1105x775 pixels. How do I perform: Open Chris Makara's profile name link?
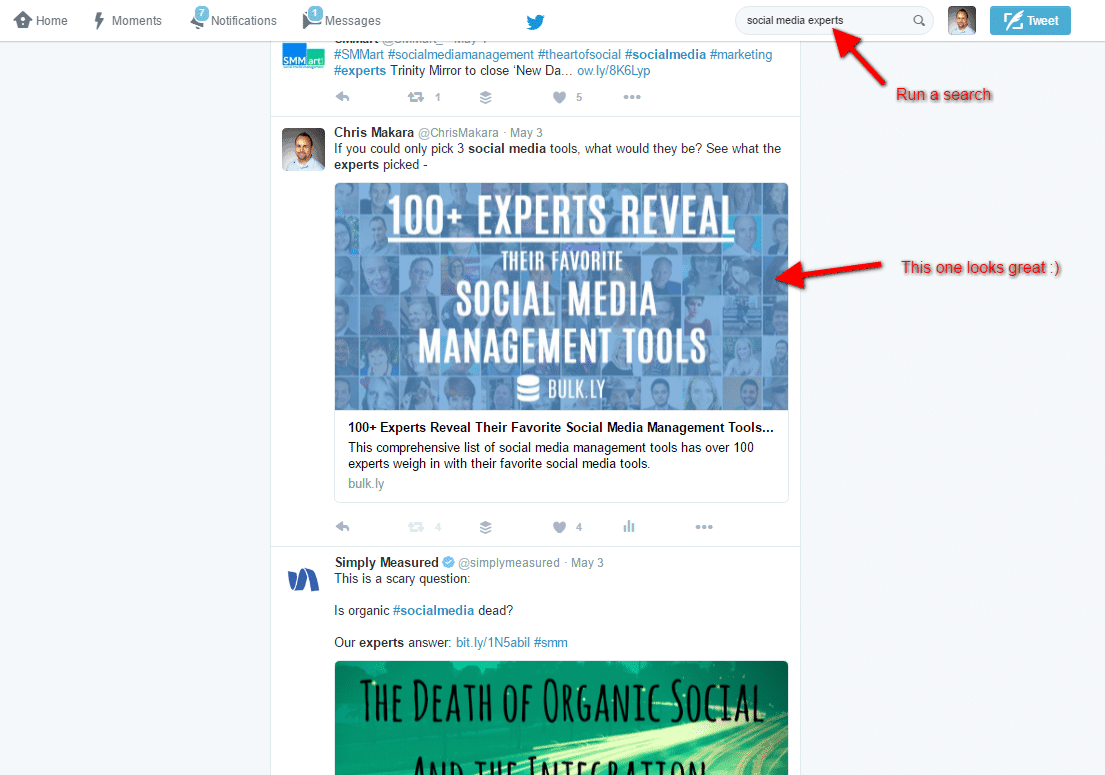tap(374, 132)
